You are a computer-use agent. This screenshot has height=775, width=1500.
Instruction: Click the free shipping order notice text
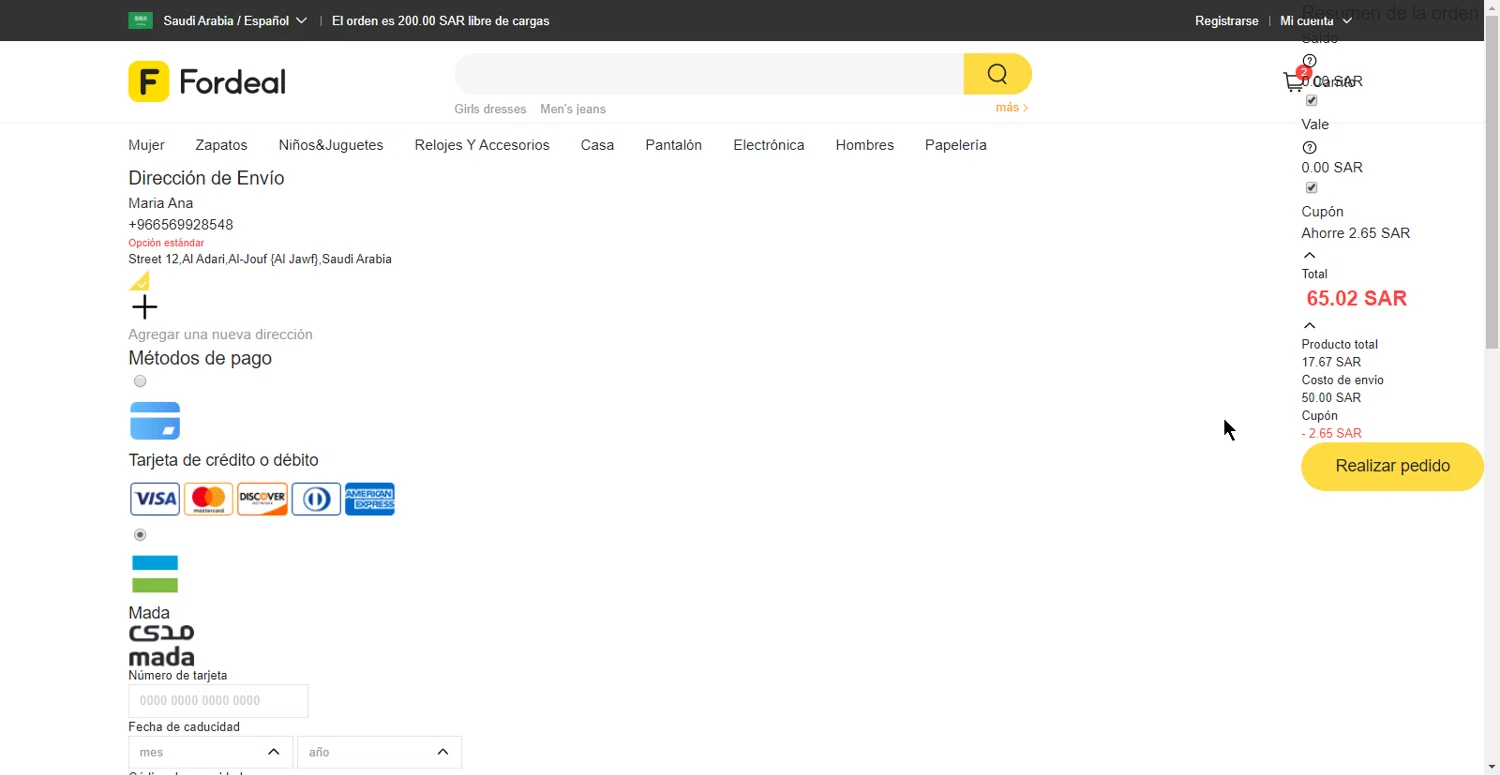click(x=440, y=21)
